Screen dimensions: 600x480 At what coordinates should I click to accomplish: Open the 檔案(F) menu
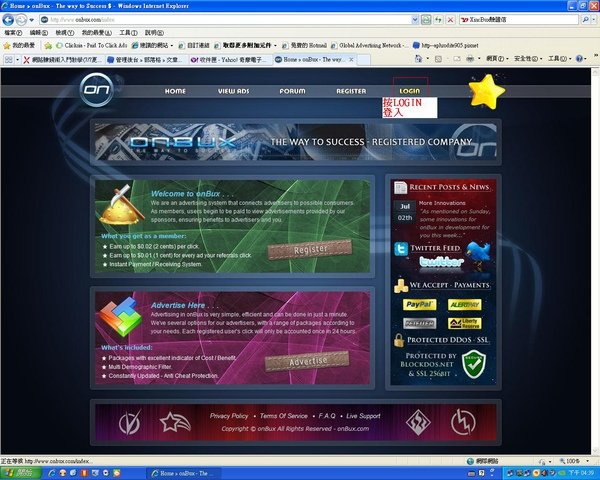tap(13, 33)
